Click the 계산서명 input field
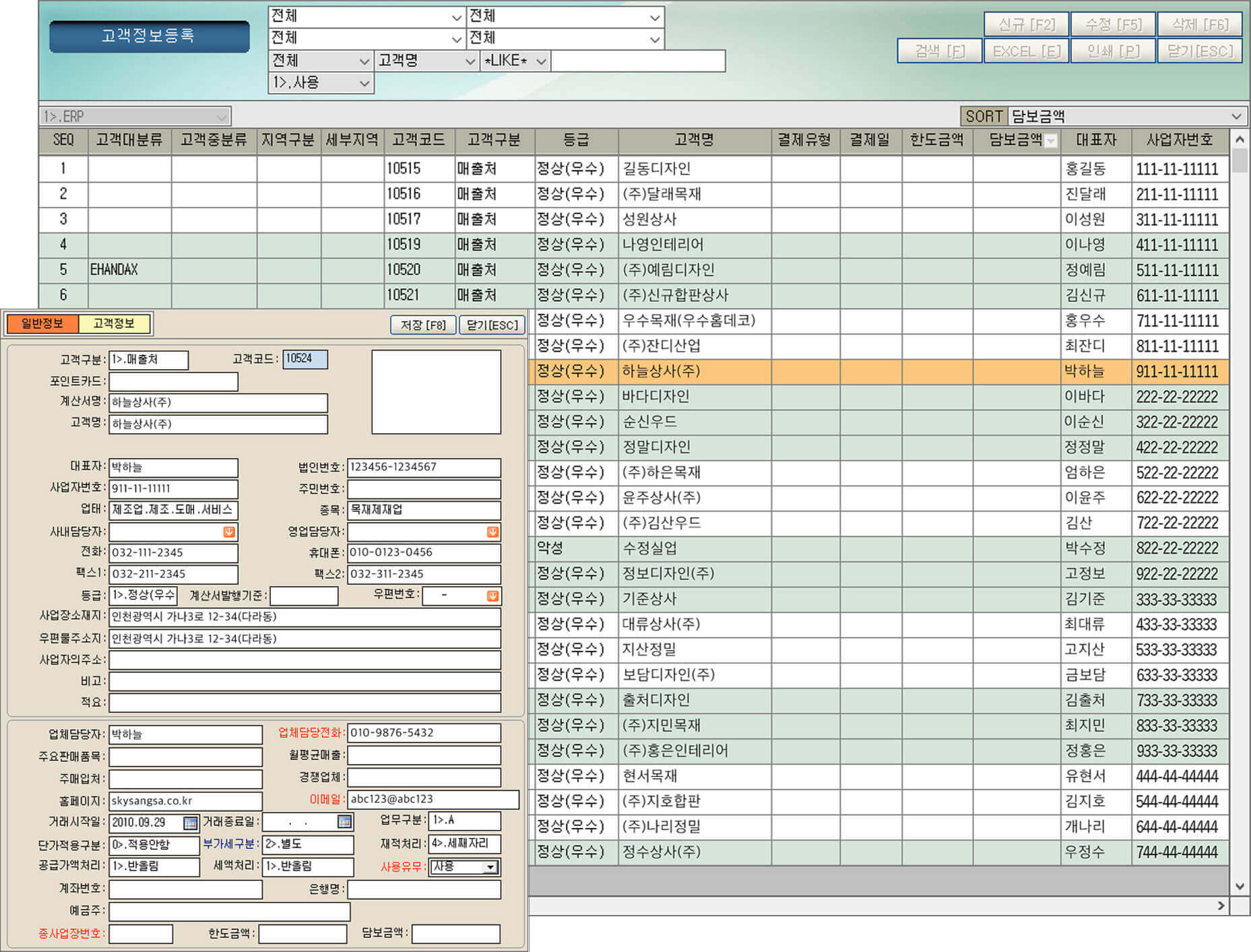 pyautogui.click(x=218, y=403)
